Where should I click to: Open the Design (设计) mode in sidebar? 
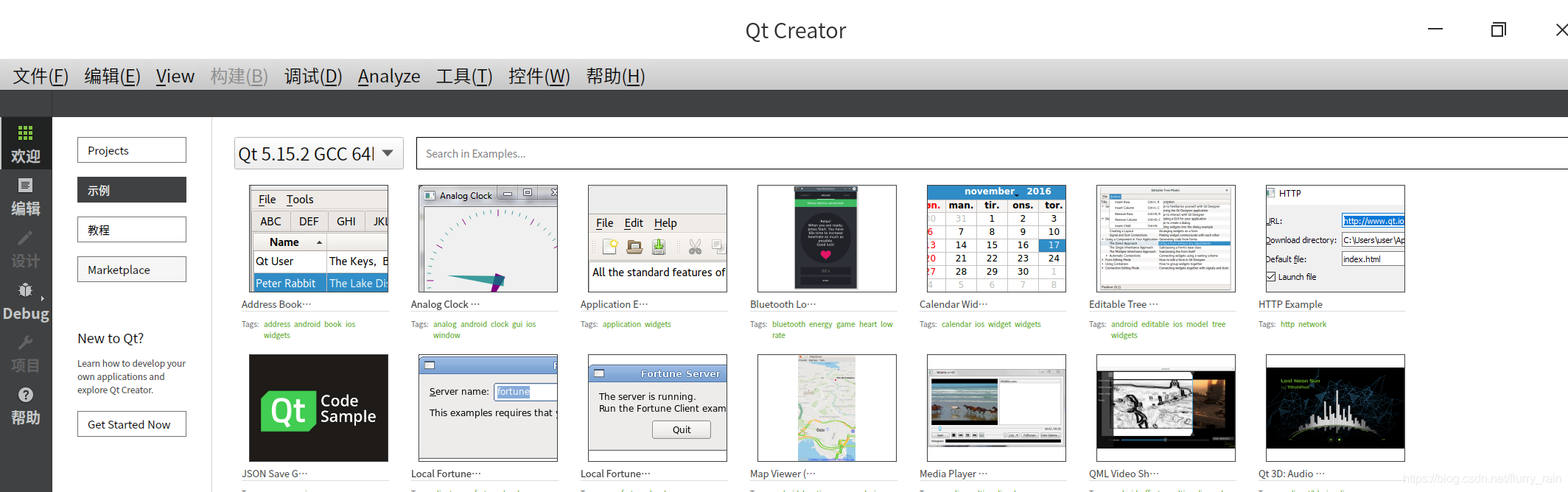coord(26,248)
